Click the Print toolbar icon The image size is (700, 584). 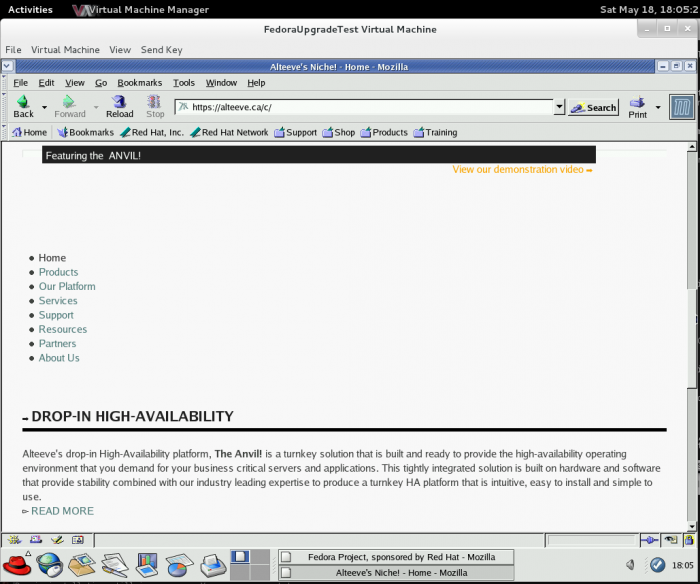point(638,105)
